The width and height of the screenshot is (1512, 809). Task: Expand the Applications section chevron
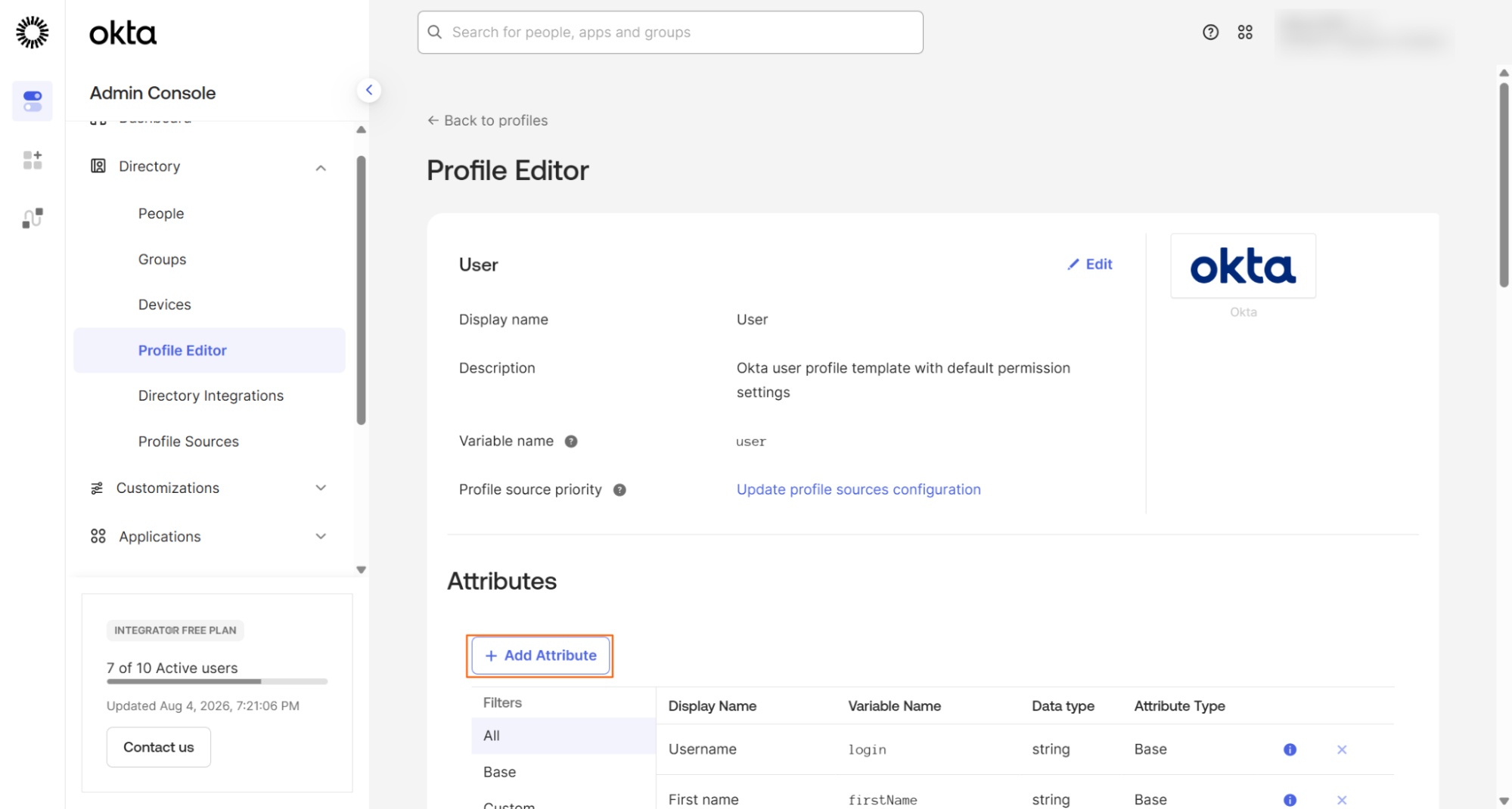pyautogui.click(x=321, y=537)
